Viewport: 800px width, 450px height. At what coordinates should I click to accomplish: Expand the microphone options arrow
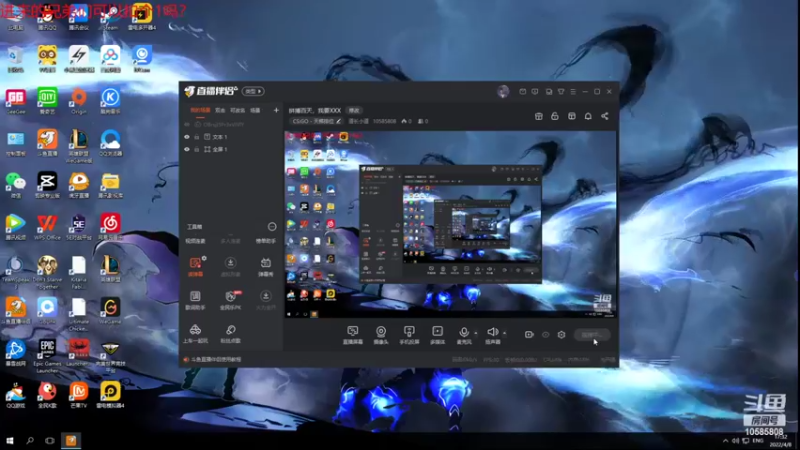476,333
